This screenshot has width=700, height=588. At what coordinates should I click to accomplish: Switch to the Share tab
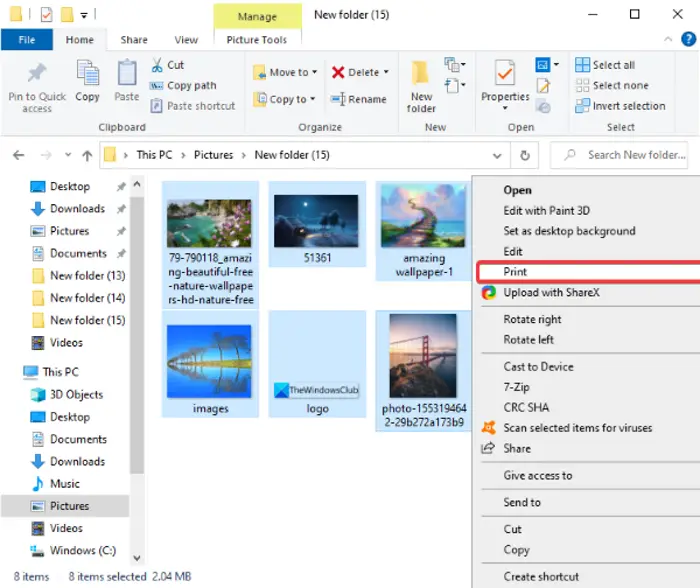coord(134,40)
